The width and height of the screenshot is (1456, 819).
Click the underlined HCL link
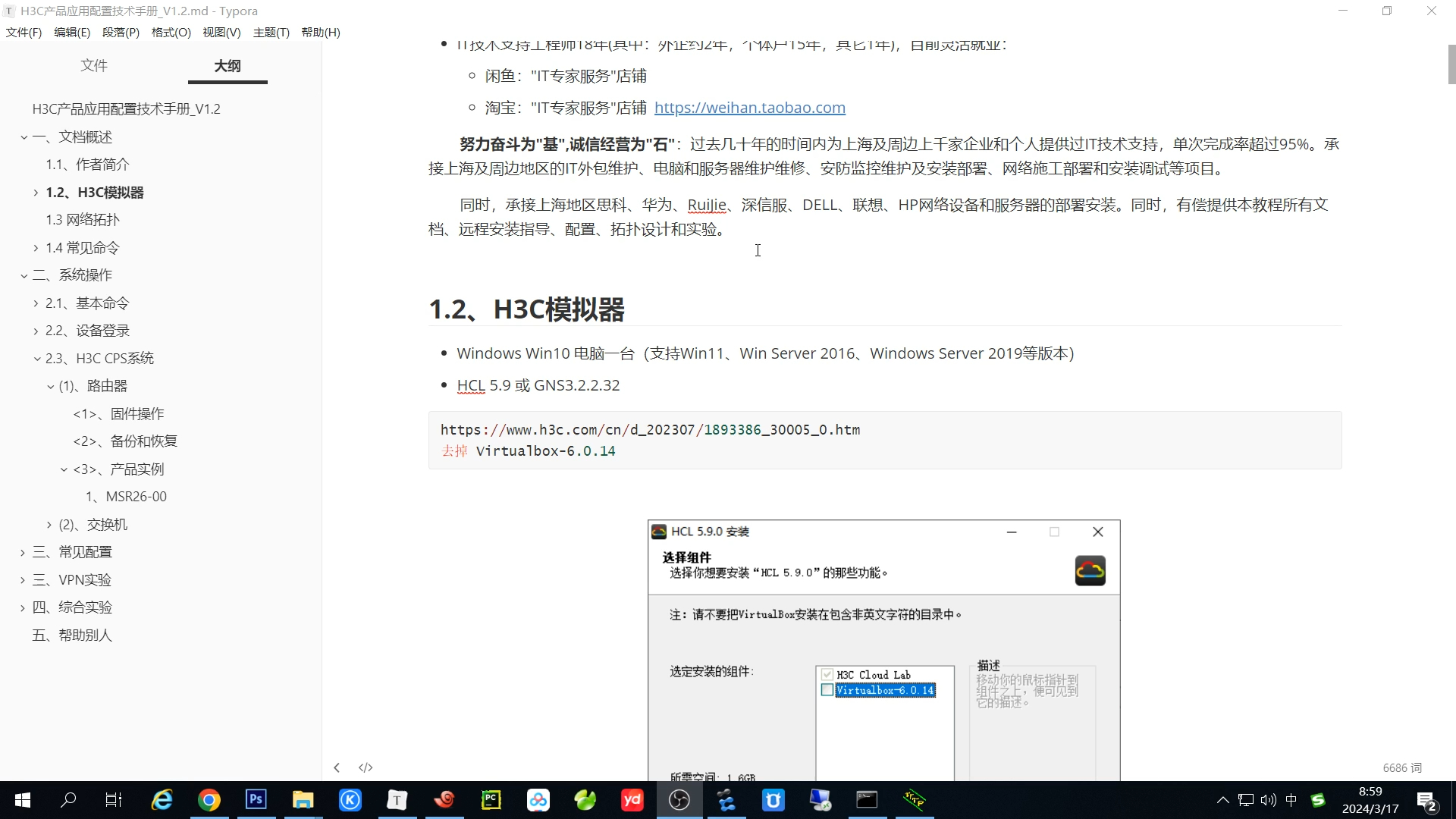pos(470,384)
